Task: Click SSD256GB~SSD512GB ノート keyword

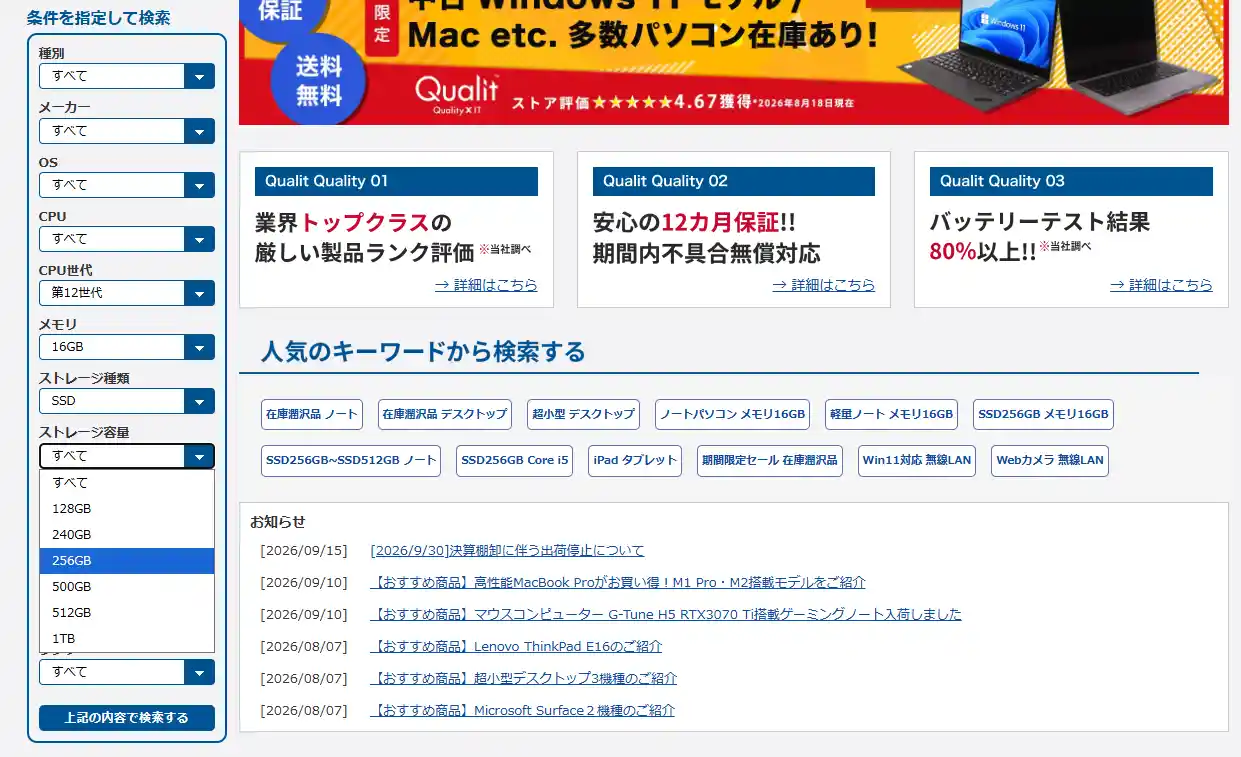Action: tap(351, 461)
